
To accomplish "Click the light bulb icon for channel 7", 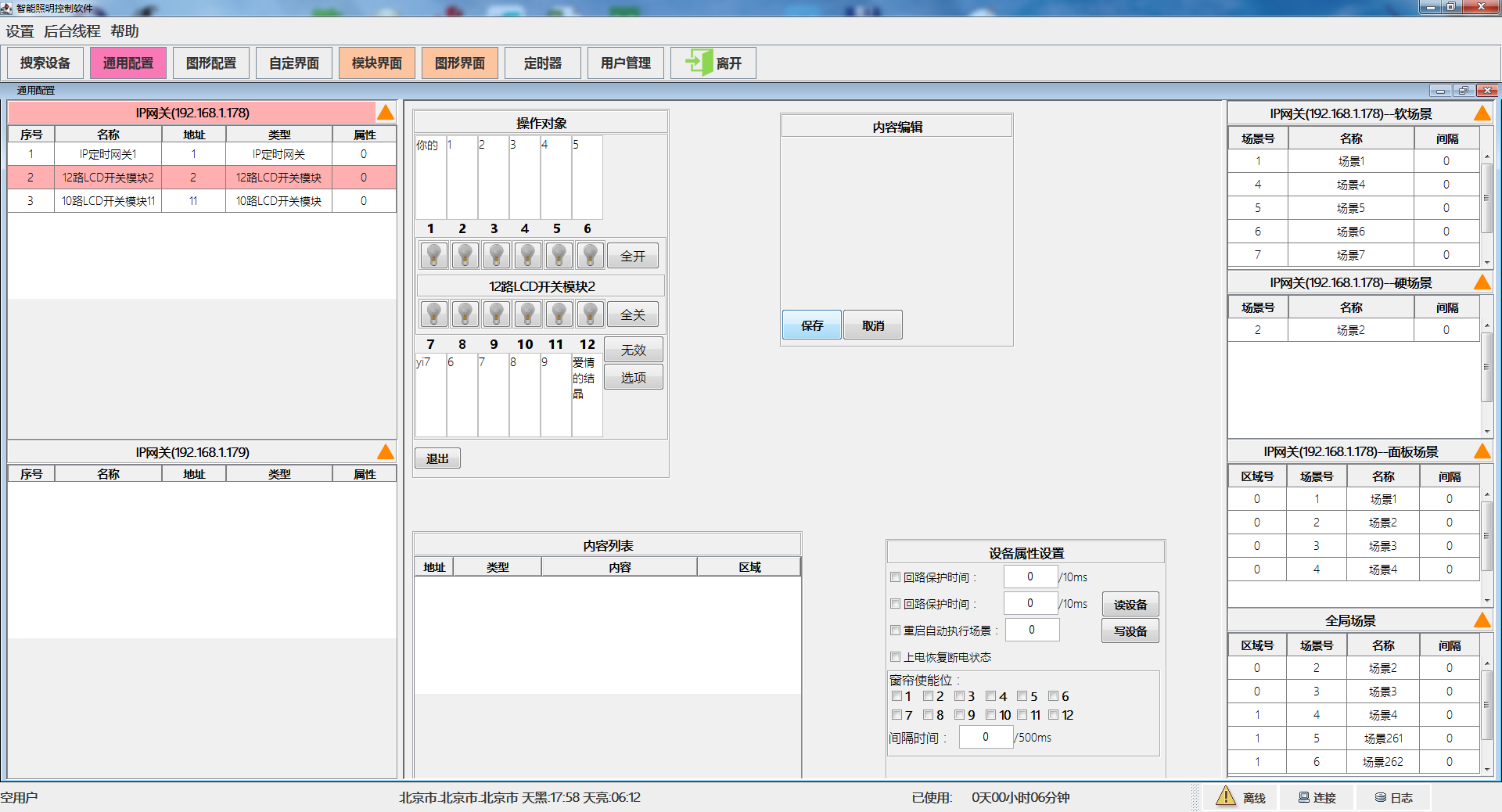I will tap(433, 314).
